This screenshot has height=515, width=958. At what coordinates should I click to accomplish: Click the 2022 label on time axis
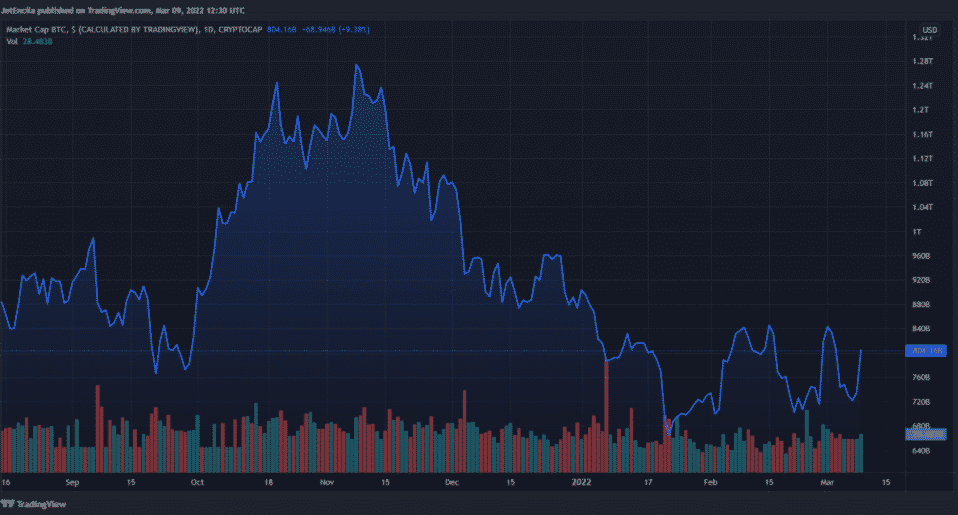tap(581, 483)
